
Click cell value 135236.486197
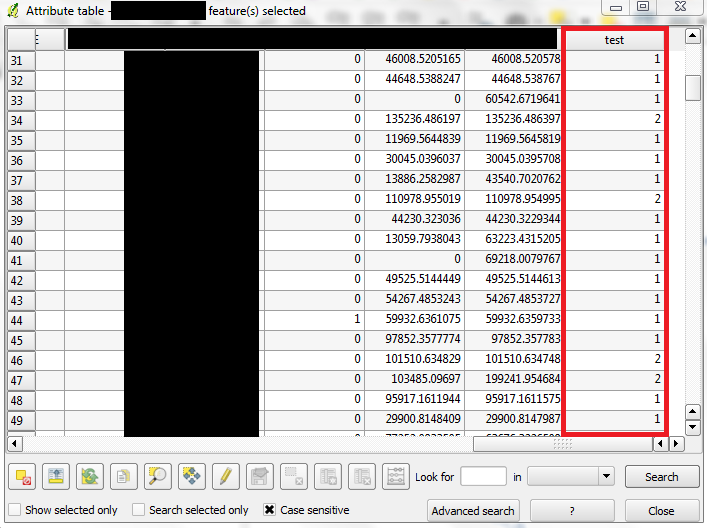tap(423, 119)
